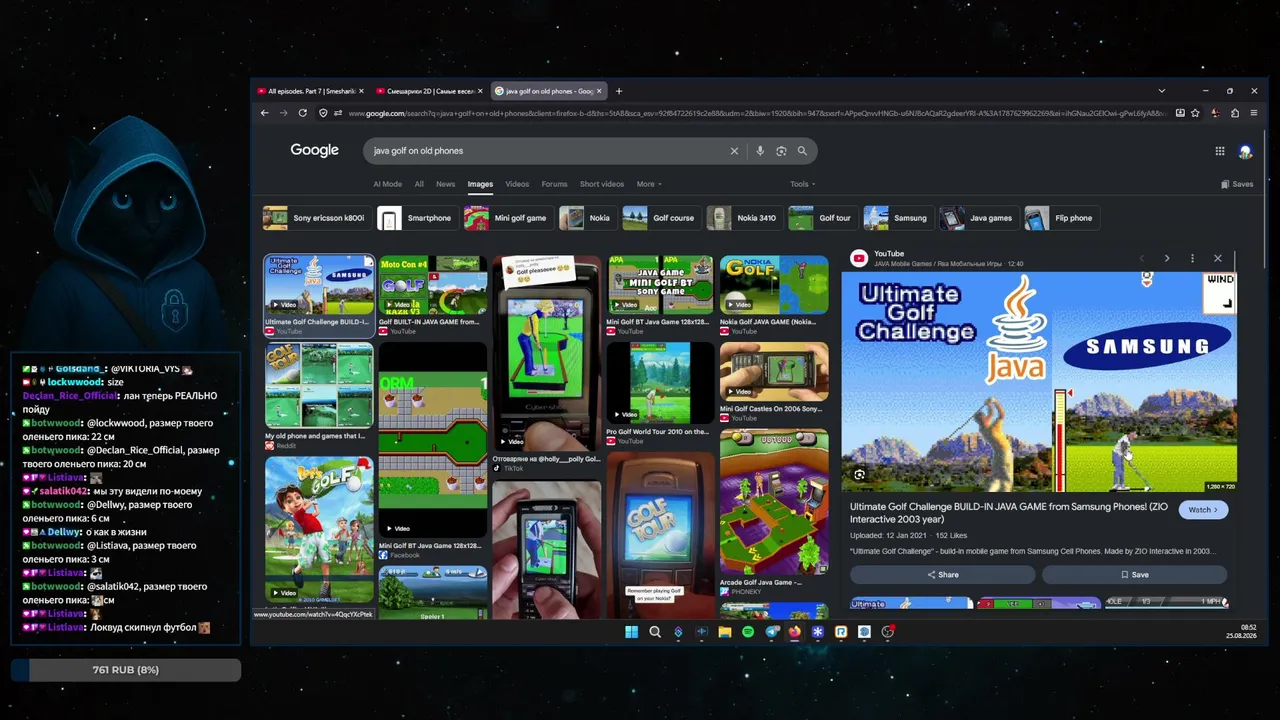This screenshot has height=720, width=1280.
Task: Save the previewed image result
Action: (1134, 575)
